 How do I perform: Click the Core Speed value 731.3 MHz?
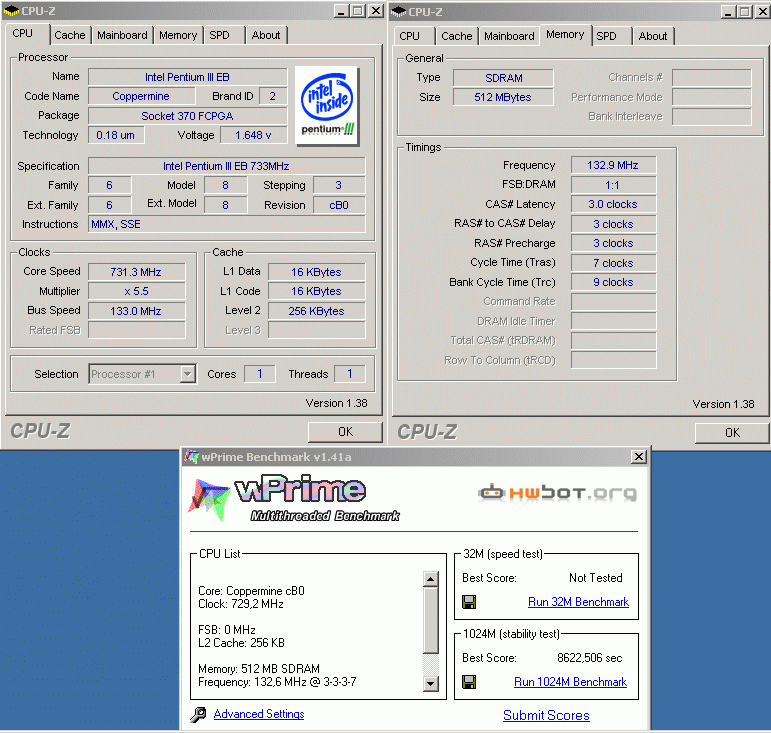tap(136, 272)
